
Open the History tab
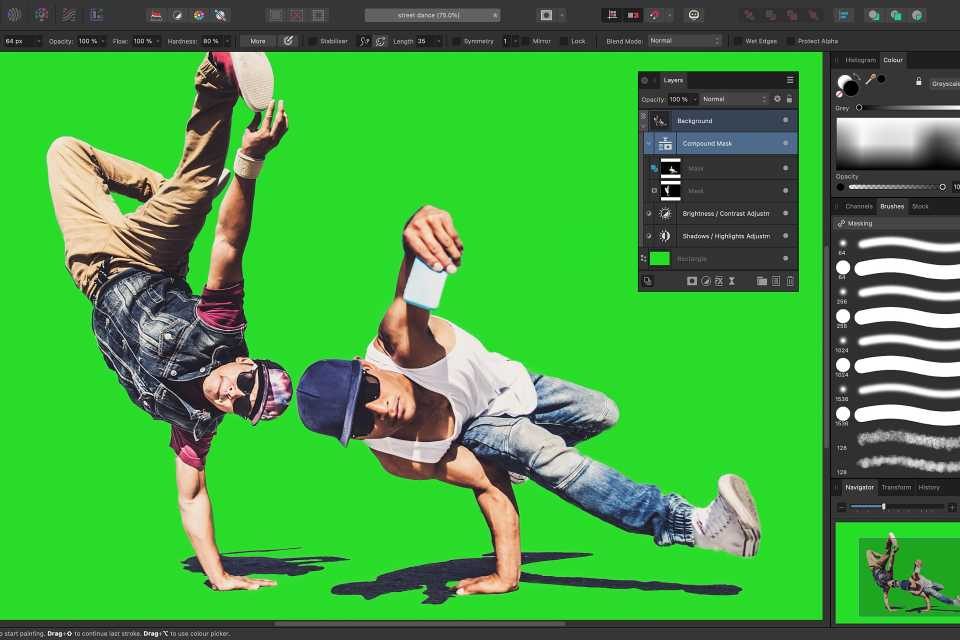click(929, 487)
